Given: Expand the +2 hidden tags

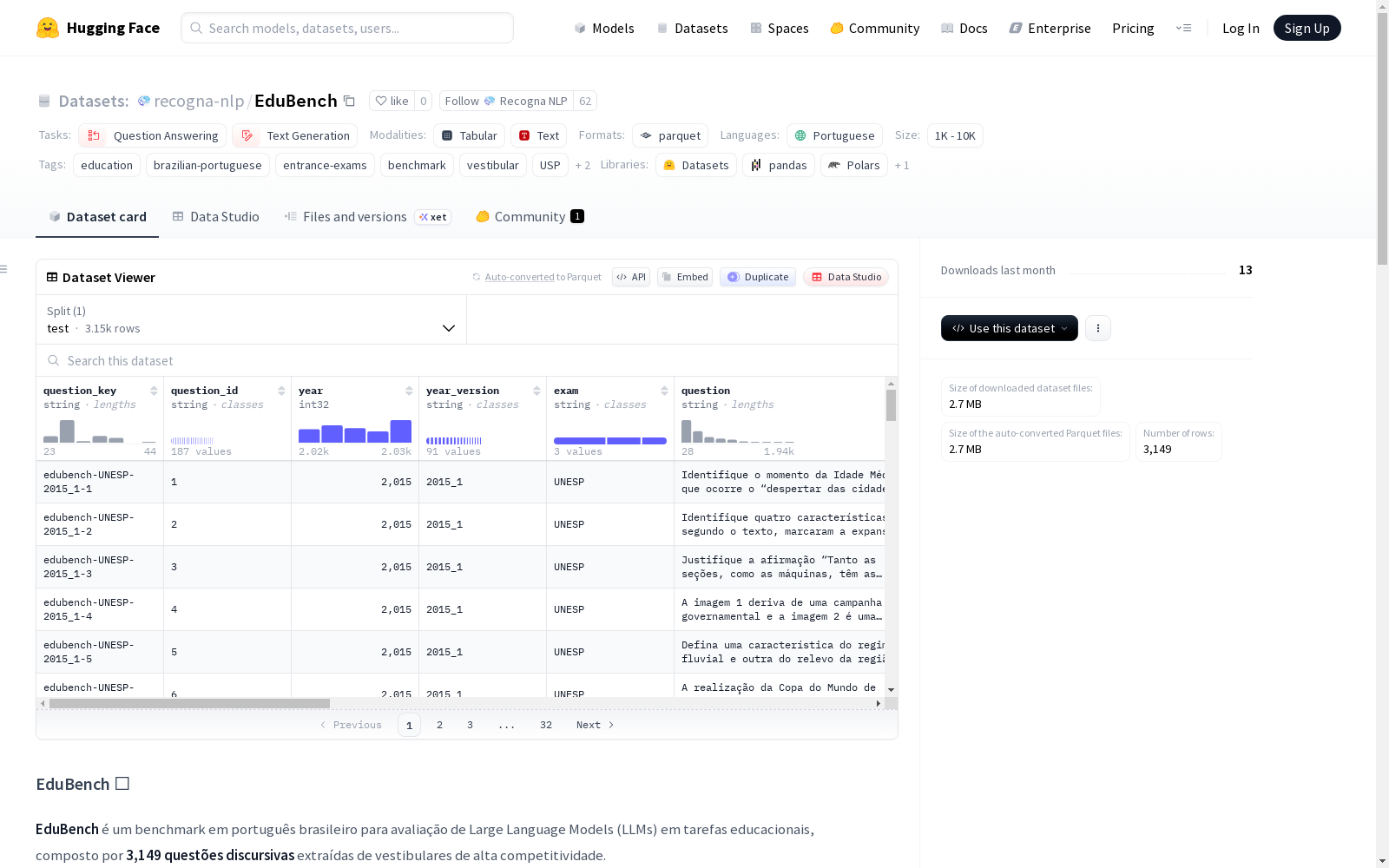Looking at the screenshot, I should coord(583,165).
